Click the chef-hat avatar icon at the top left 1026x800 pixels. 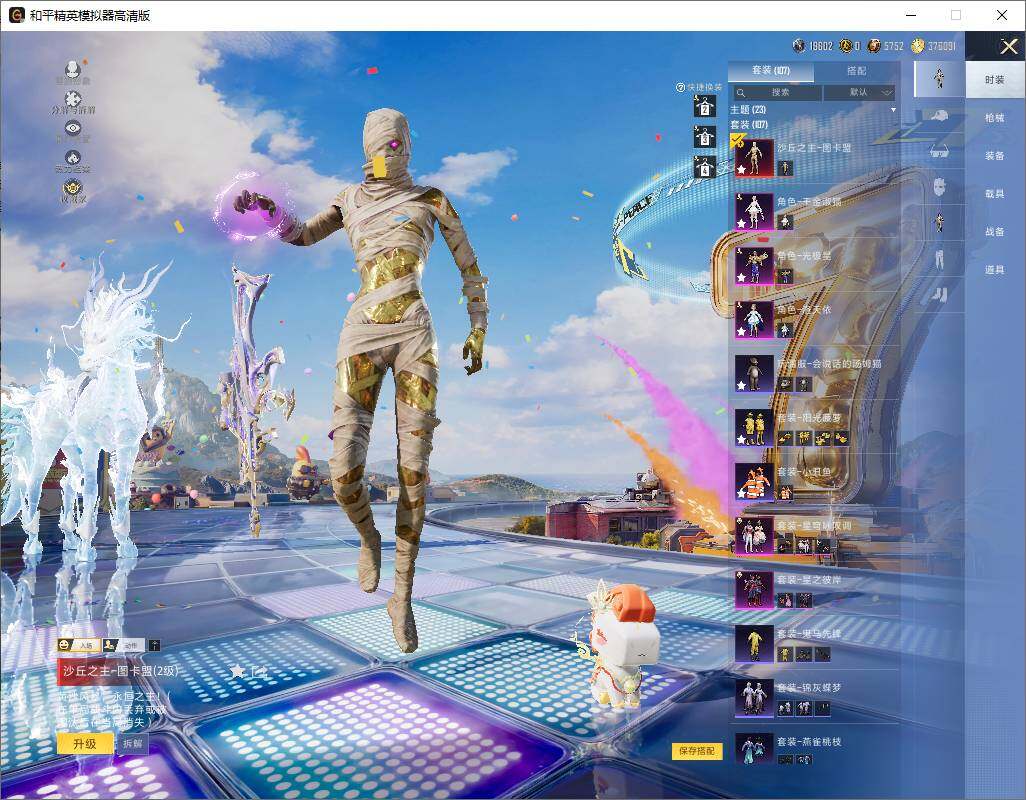73,68
